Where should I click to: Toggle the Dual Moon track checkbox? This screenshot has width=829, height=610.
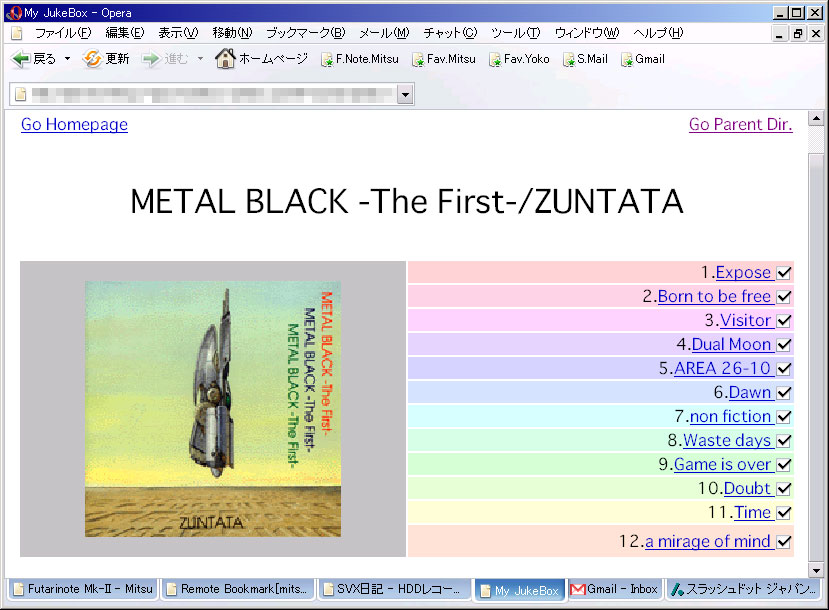click(784, 345)
